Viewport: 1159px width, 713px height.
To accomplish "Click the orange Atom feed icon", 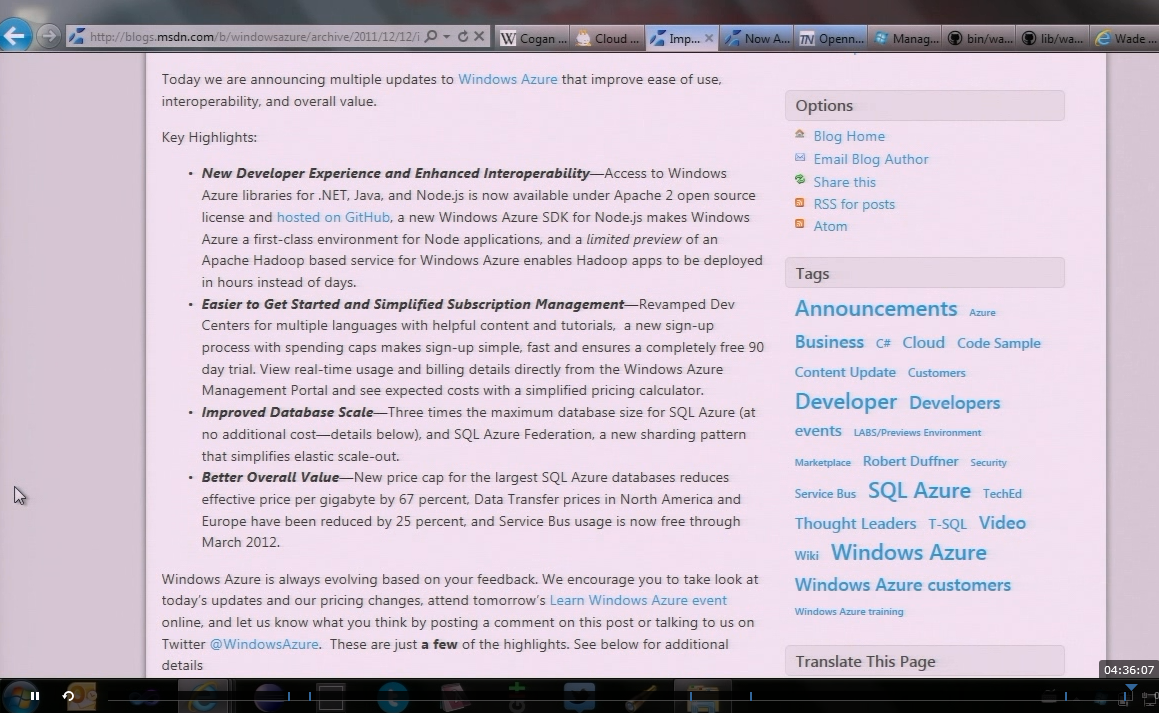I will coord(800,224).
